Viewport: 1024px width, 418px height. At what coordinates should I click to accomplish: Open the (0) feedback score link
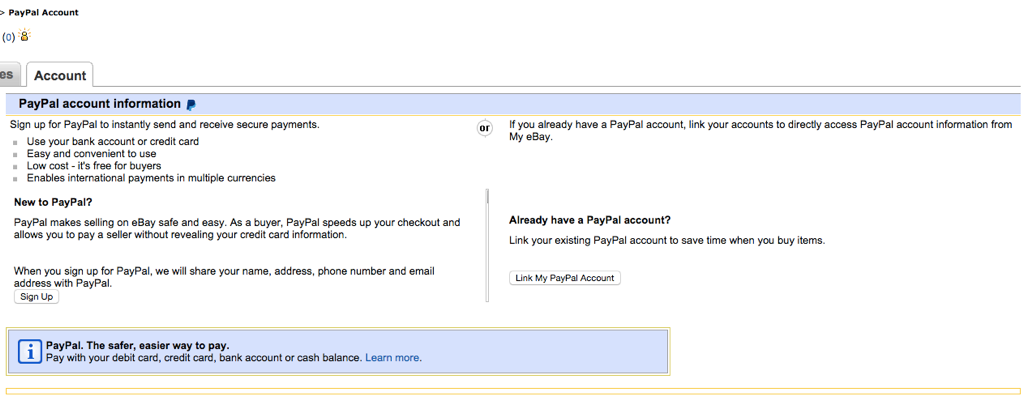point(8,37)
